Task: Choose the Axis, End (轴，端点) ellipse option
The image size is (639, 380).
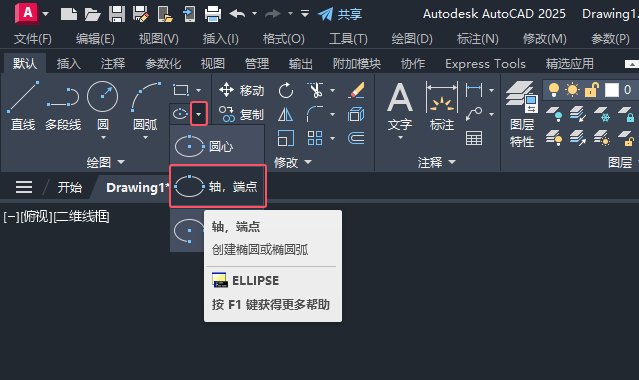Action: coord(218,186)
